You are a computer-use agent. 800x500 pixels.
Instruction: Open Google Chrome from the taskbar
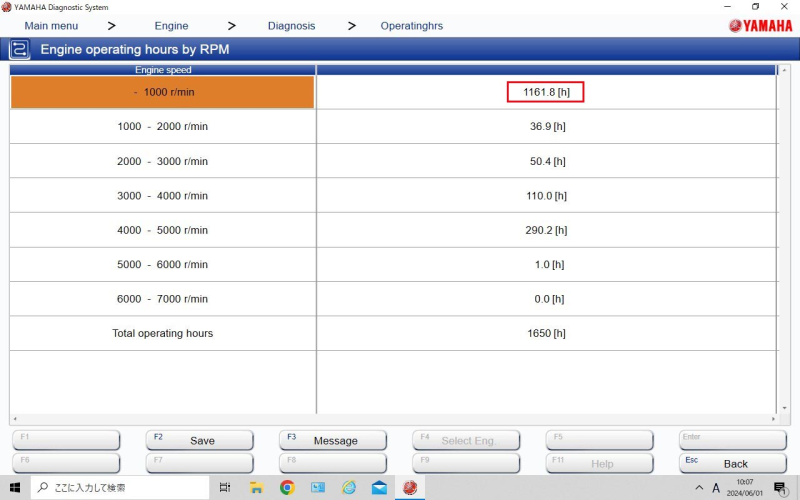click(287, 487)
